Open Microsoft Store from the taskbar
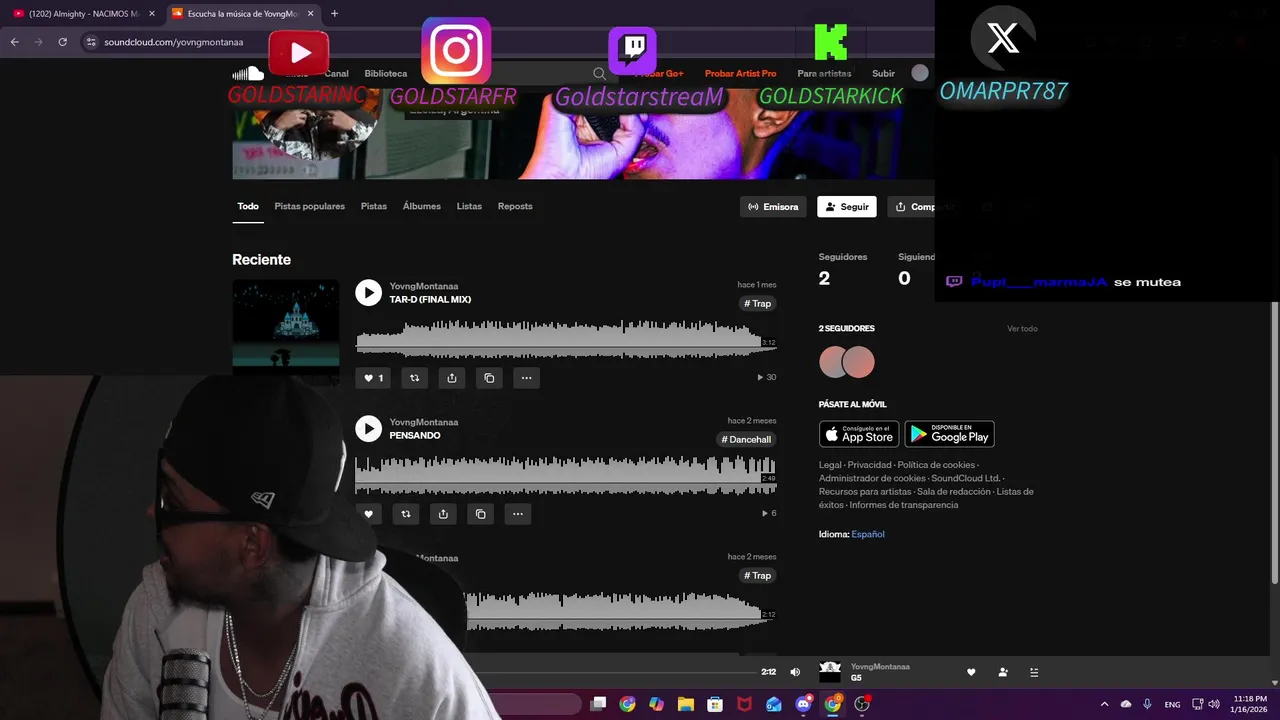Image resolution: width=1280 pixels, height=720 pixels. pos(714,704)
